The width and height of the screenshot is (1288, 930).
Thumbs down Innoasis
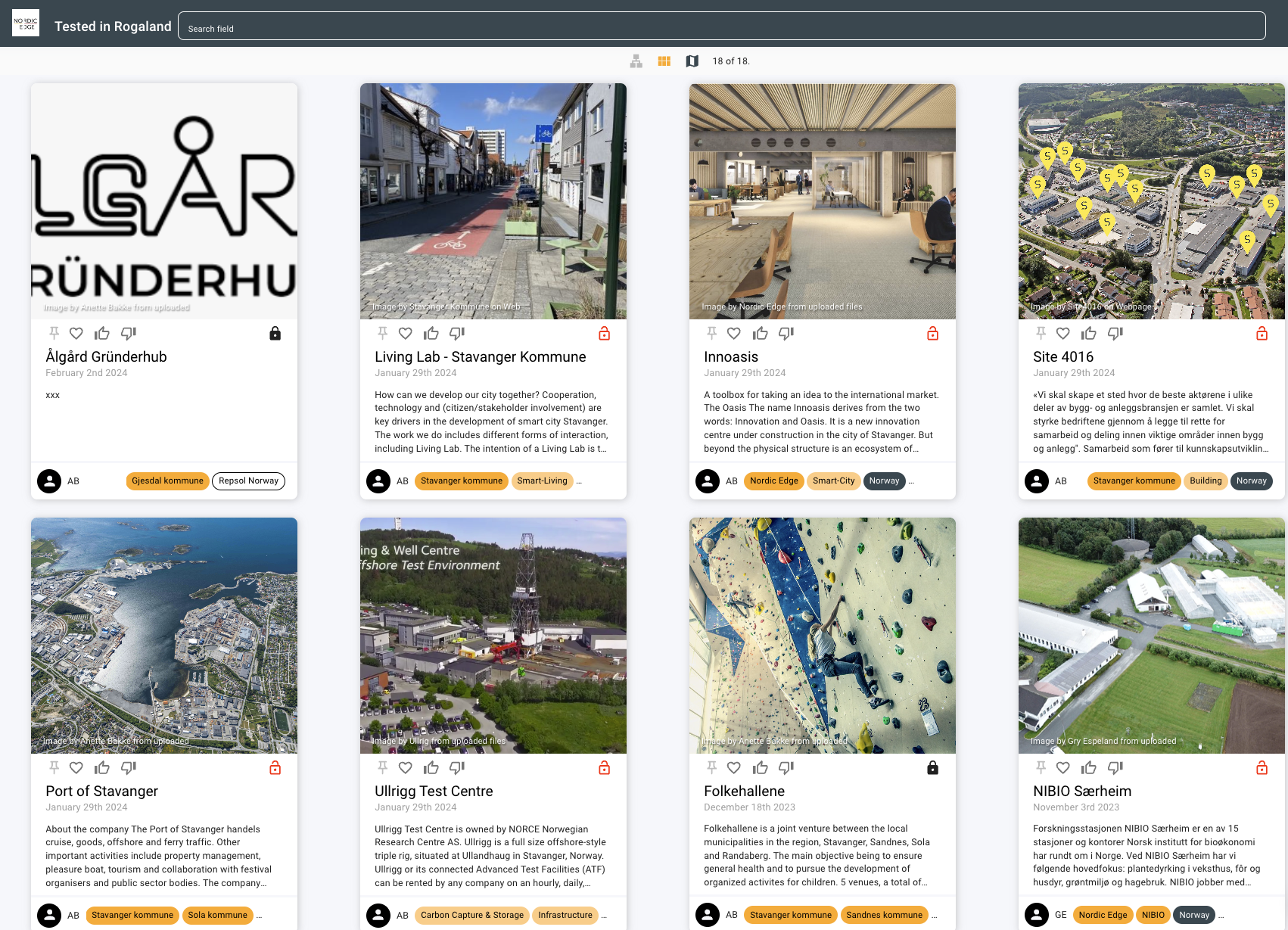point(787,333)
